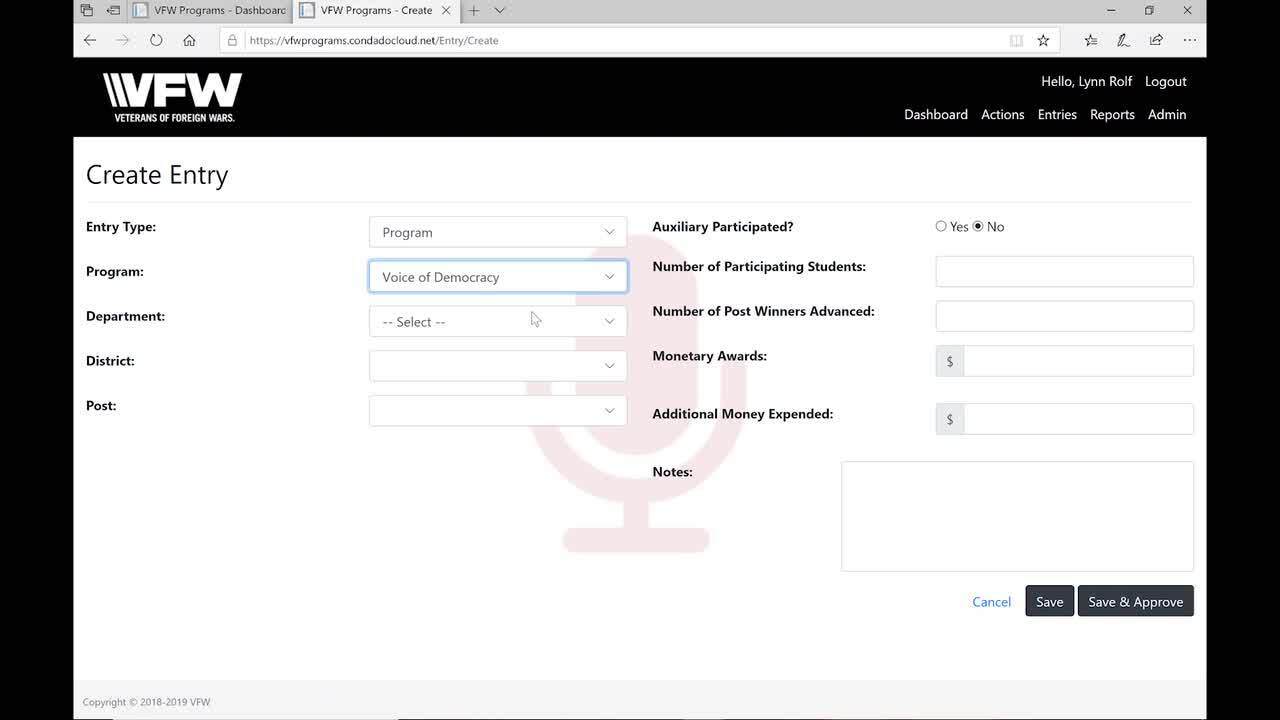Click the Monetary Awards input field

click(x=1078, y=361)
